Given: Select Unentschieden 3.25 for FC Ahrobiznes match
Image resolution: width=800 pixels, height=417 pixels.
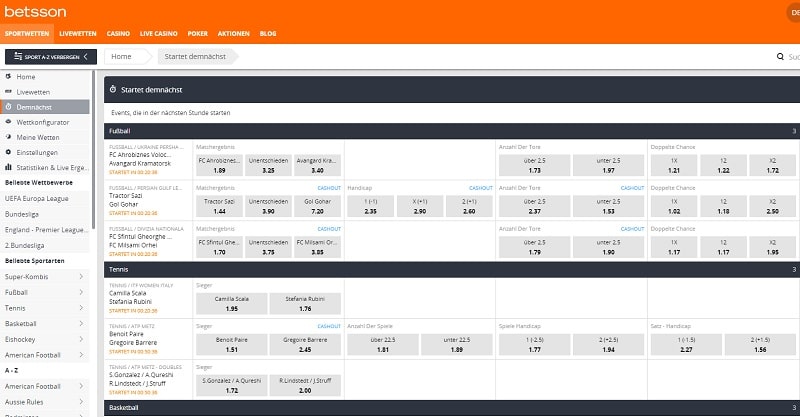Looking at the screenshot, I should click(x=268, y=165).
